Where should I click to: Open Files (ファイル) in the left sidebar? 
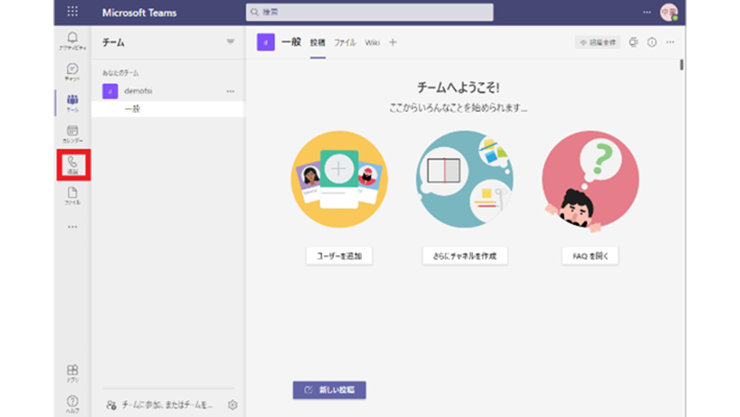coord(72,195)
